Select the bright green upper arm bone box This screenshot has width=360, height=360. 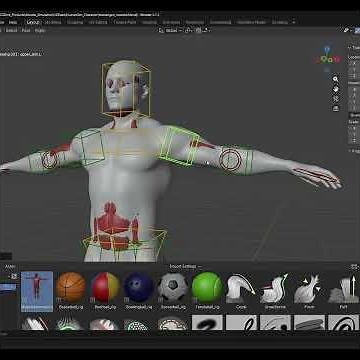[179, 146]
